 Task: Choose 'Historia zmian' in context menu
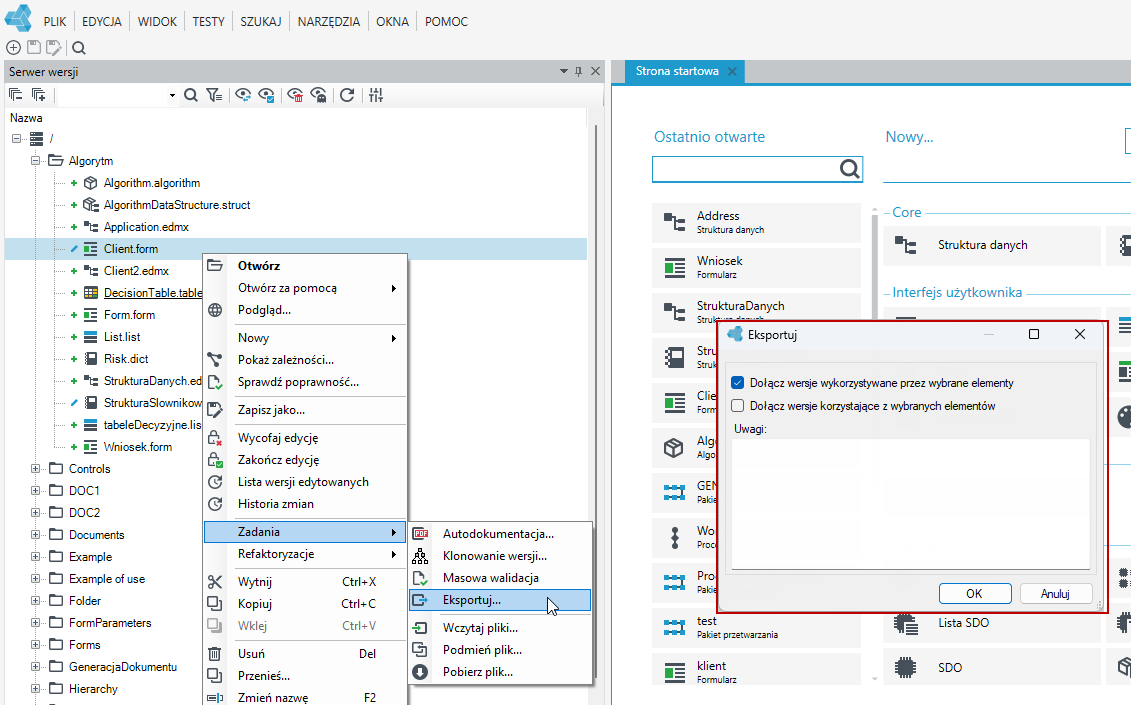click(x=306, y=504)
